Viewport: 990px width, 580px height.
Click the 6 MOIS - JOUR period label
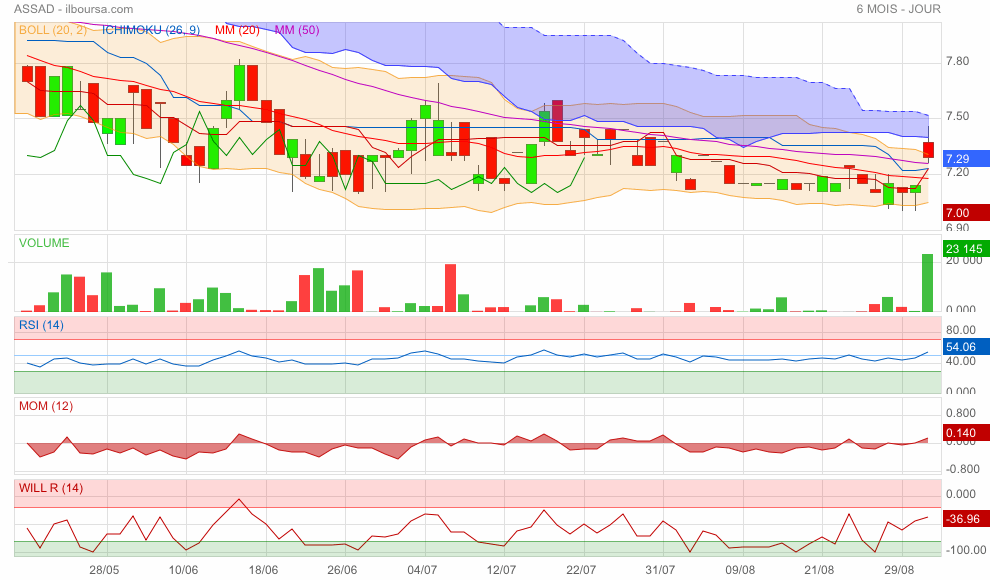(898, 9)
